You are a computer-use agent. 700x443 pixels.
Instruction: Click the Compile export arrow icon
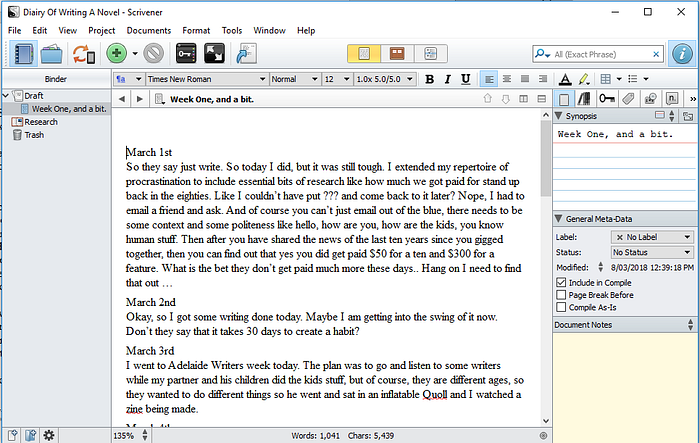pos(246,54)
